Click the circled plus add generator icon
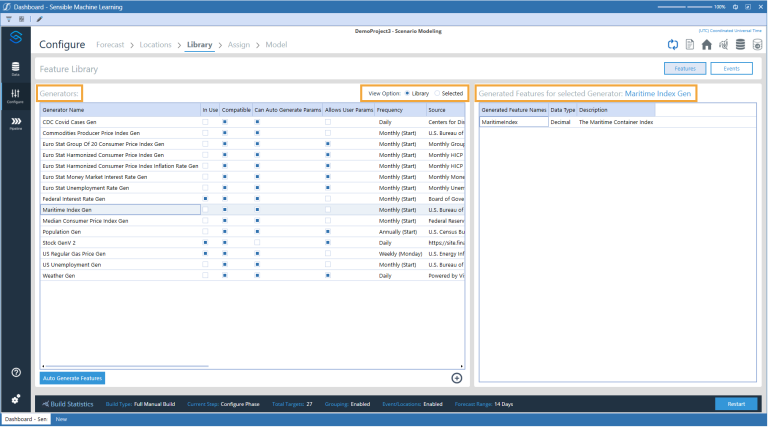The height and width of the screenshot is (427, 768). click(457, 378)
